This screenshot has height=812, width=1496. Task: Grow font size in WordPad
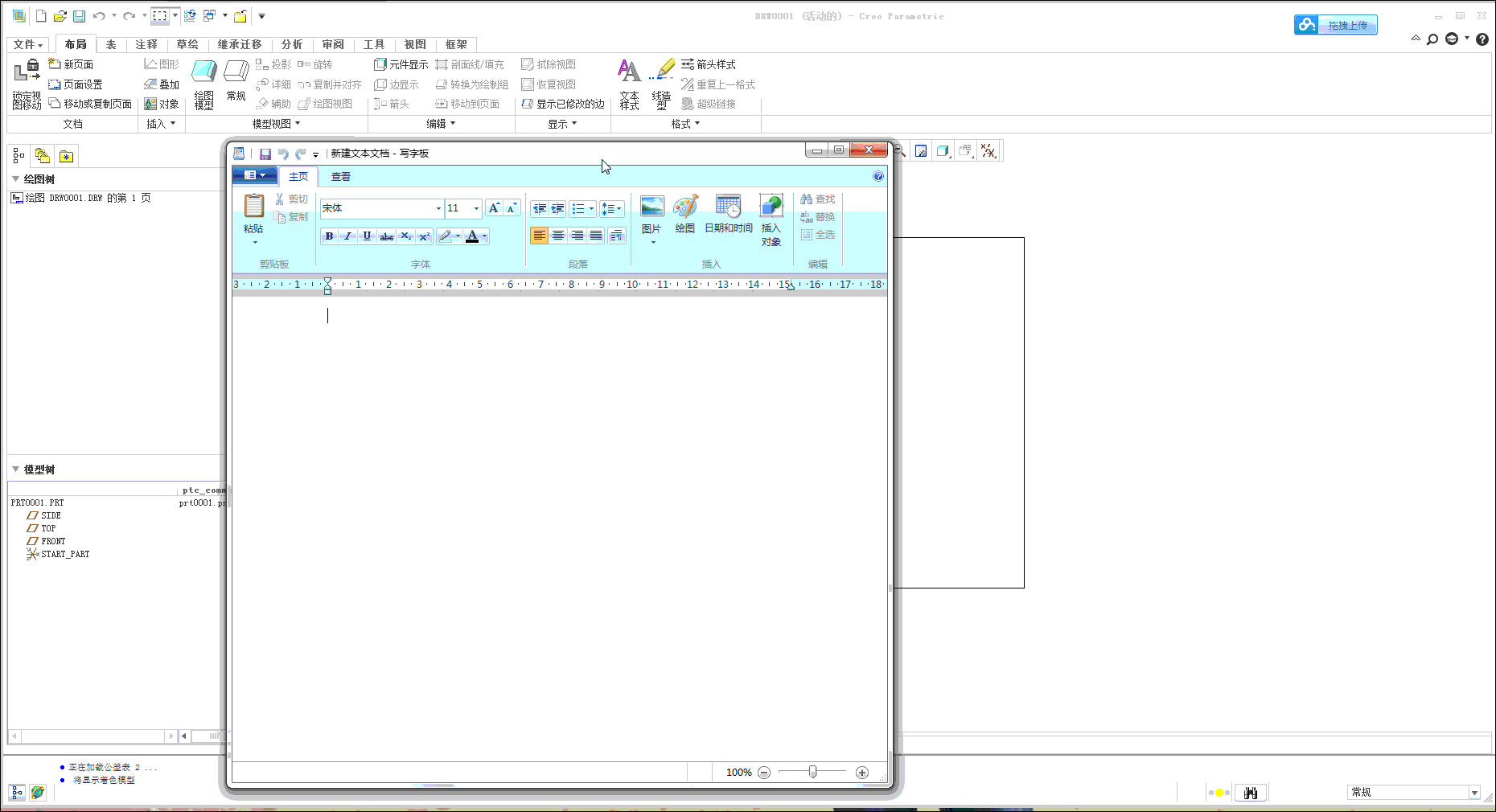click(494, 208)
